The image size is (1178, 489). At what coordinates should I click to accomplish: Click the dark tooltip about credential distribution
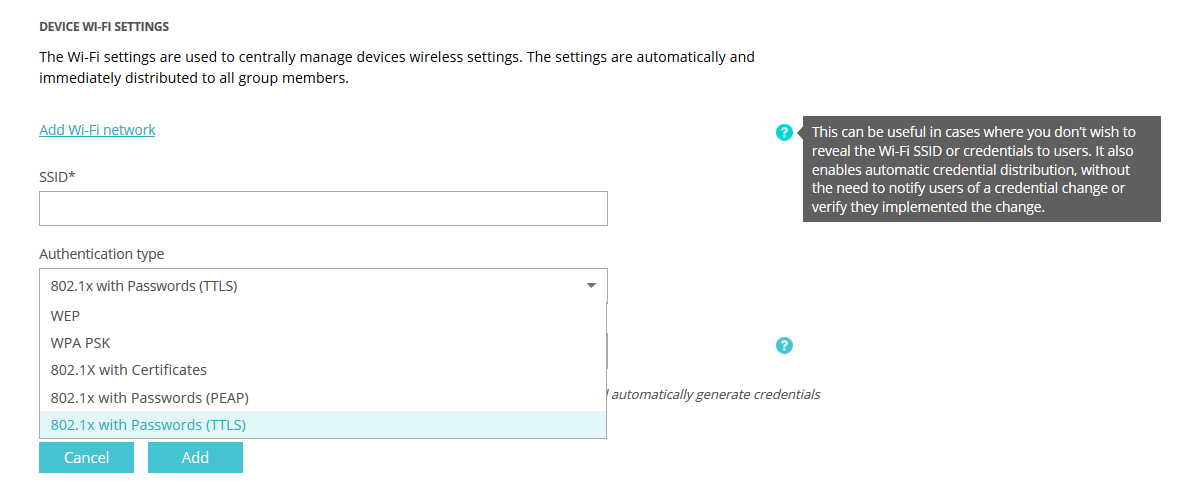pyautogui.click(x=982, y=170)
